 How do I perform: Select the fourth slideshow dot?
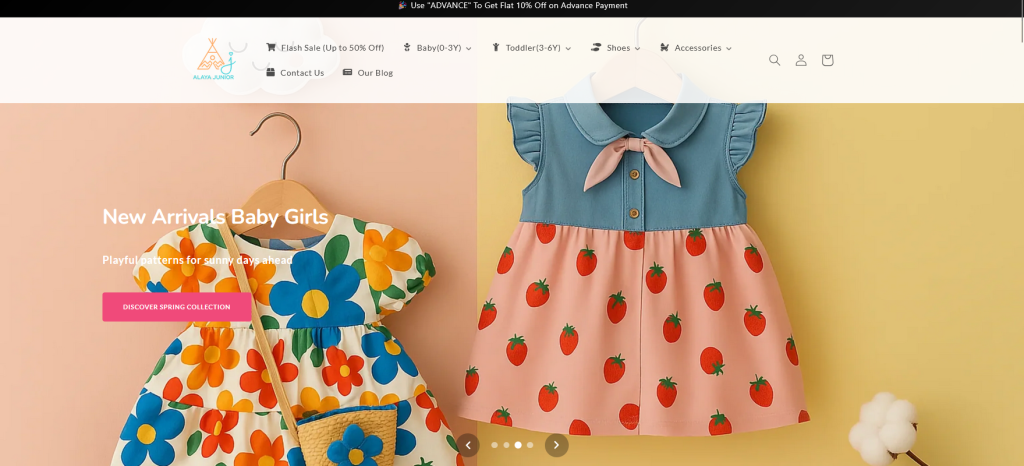(x=530, y=445)
